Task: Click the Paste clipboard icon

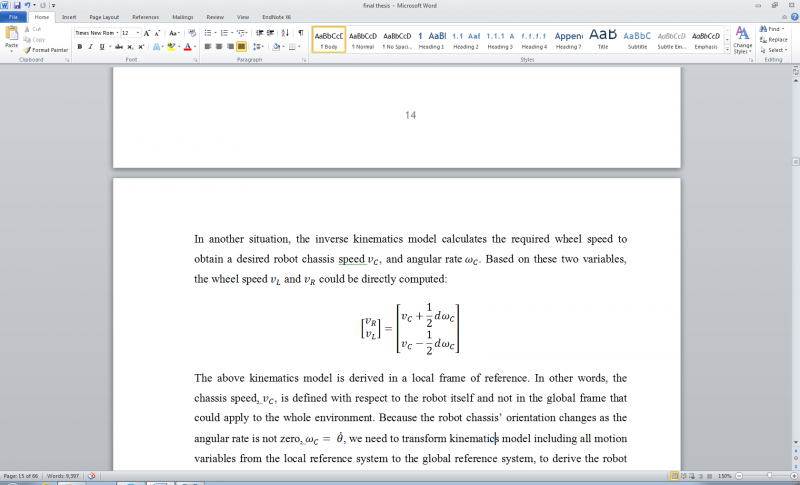Action: (x=11, y=34)
